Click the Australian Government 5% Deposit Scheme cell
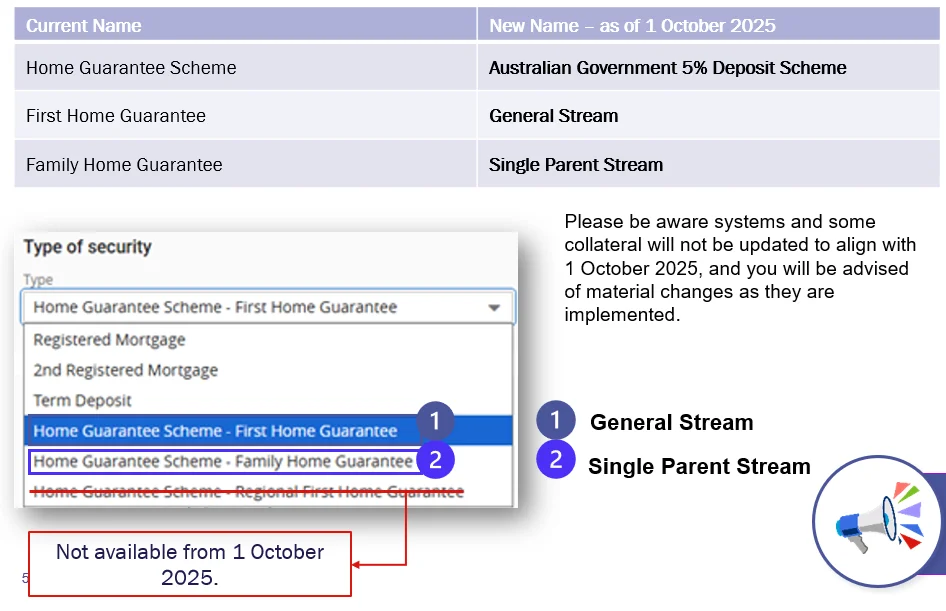Image resolution: width=946 pixels, height=611 pixels. coord(708,68)
